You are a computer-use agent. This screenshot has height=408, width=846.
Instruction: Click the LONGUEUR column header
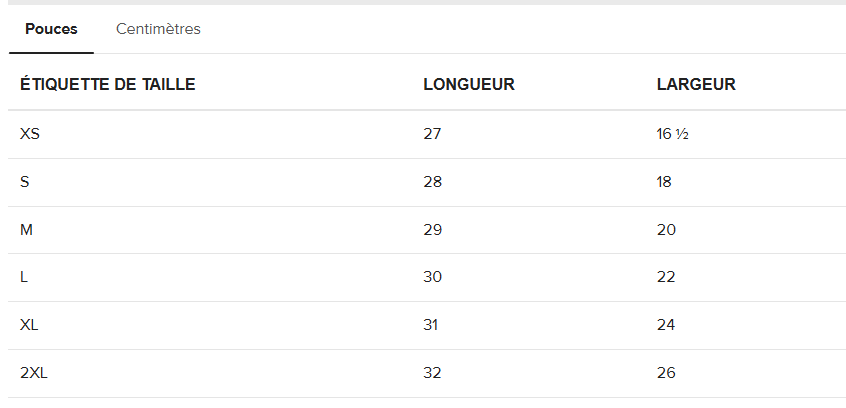coord(469,84)
